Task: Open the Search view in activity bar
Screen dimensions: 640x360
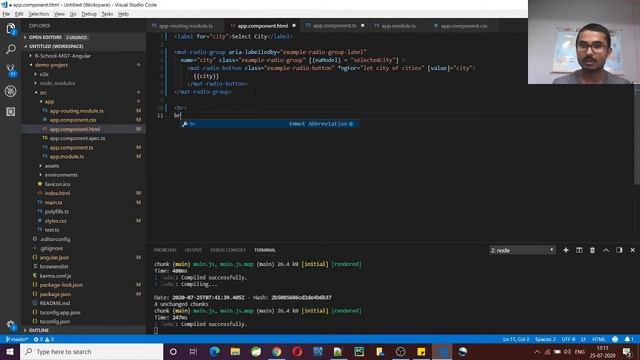Action: point(11,49)
